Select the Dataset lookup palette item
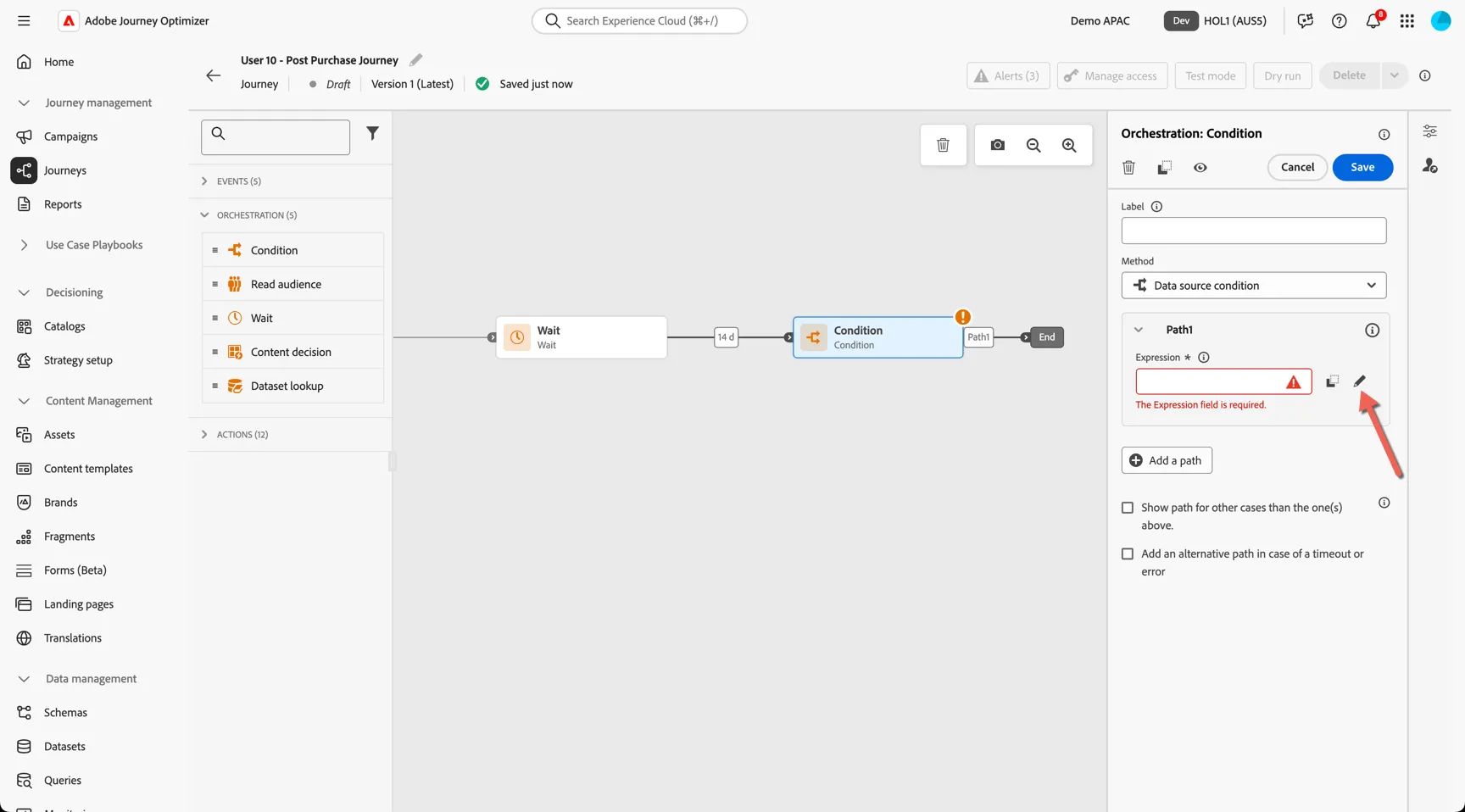 292,386
